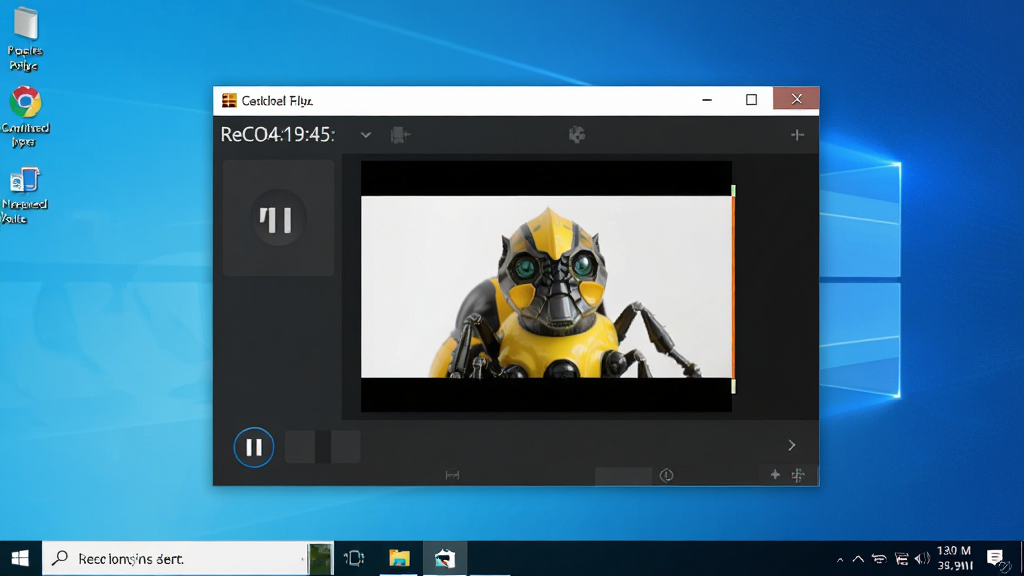1024x576 pixels.
Task: Click the right chevron arrow near bottom right
Action: click(792, 445)
